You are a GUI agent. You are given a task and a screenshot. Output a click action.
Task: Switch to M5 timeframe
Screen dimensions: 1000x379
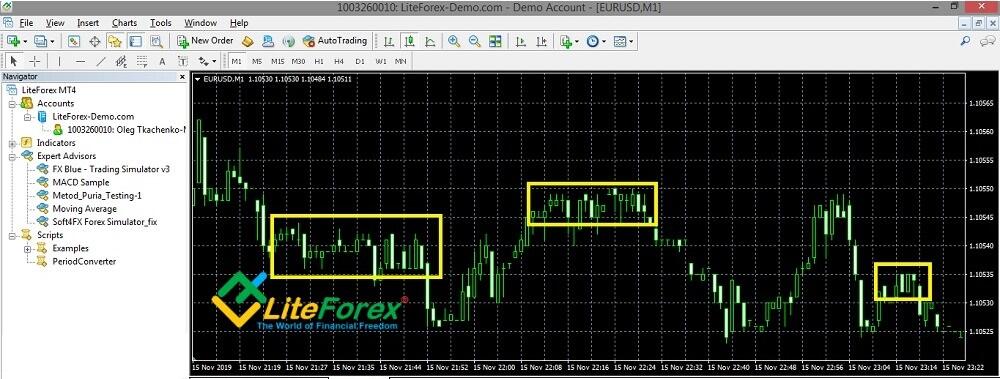(256, 61)
